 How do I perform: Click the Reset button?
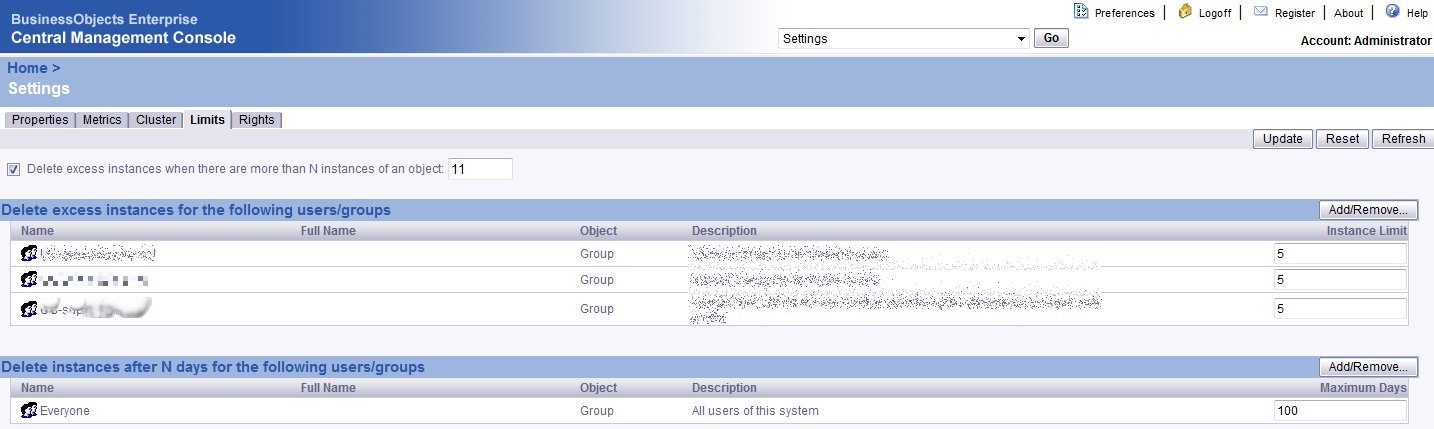pyautogui.click(x=1342, y=139)
